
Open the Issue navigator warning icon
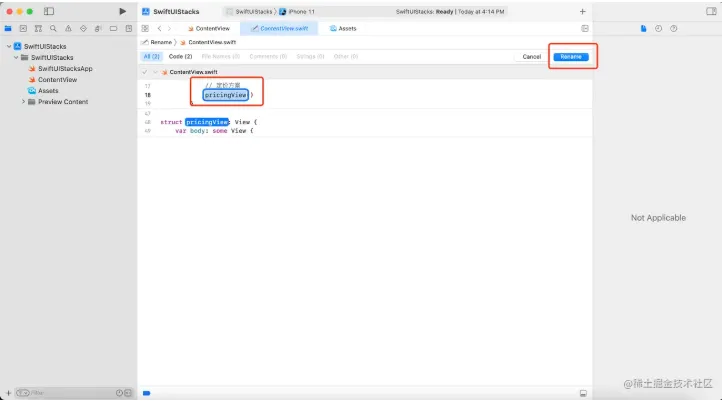tap(68, 29)
